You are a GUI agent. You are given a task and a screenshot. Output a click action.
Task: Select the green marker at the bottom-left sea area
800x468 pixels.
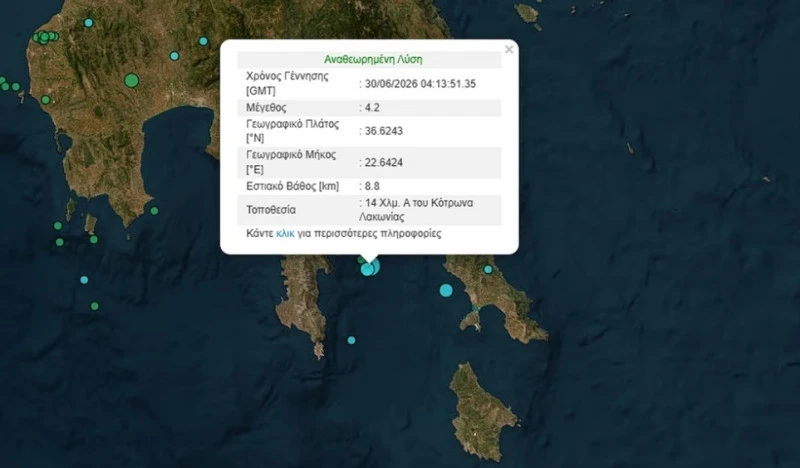click(94, 306)
